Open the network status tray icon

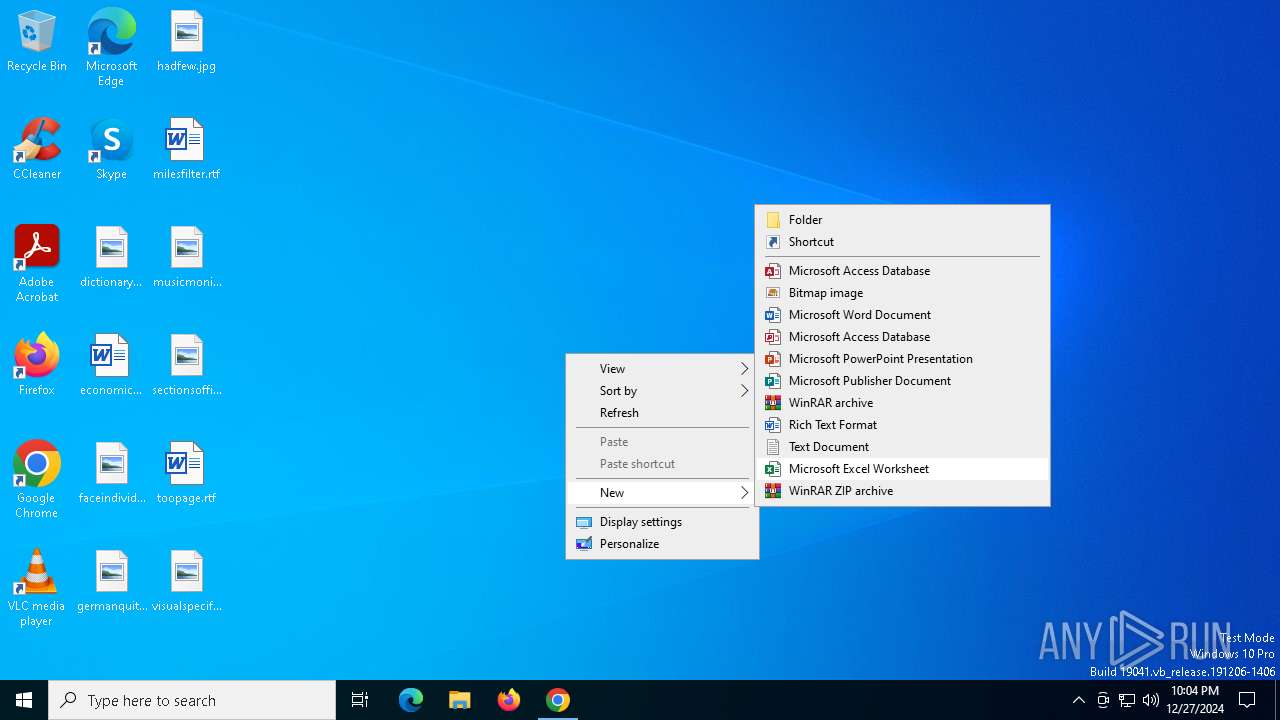point(1127,700)
